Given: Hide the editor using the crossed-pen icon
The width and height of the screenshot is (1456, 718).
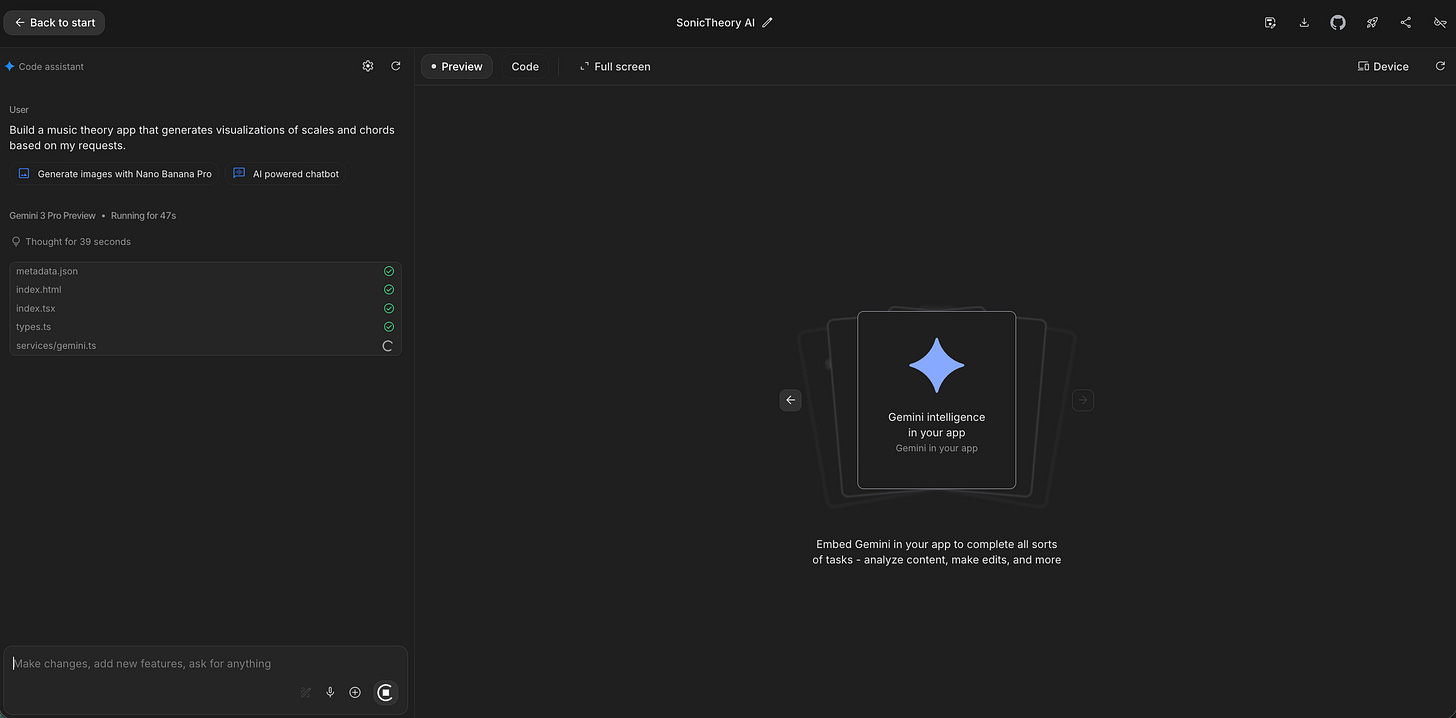Looking at the screenshot, I should (x=1439, y=21).
